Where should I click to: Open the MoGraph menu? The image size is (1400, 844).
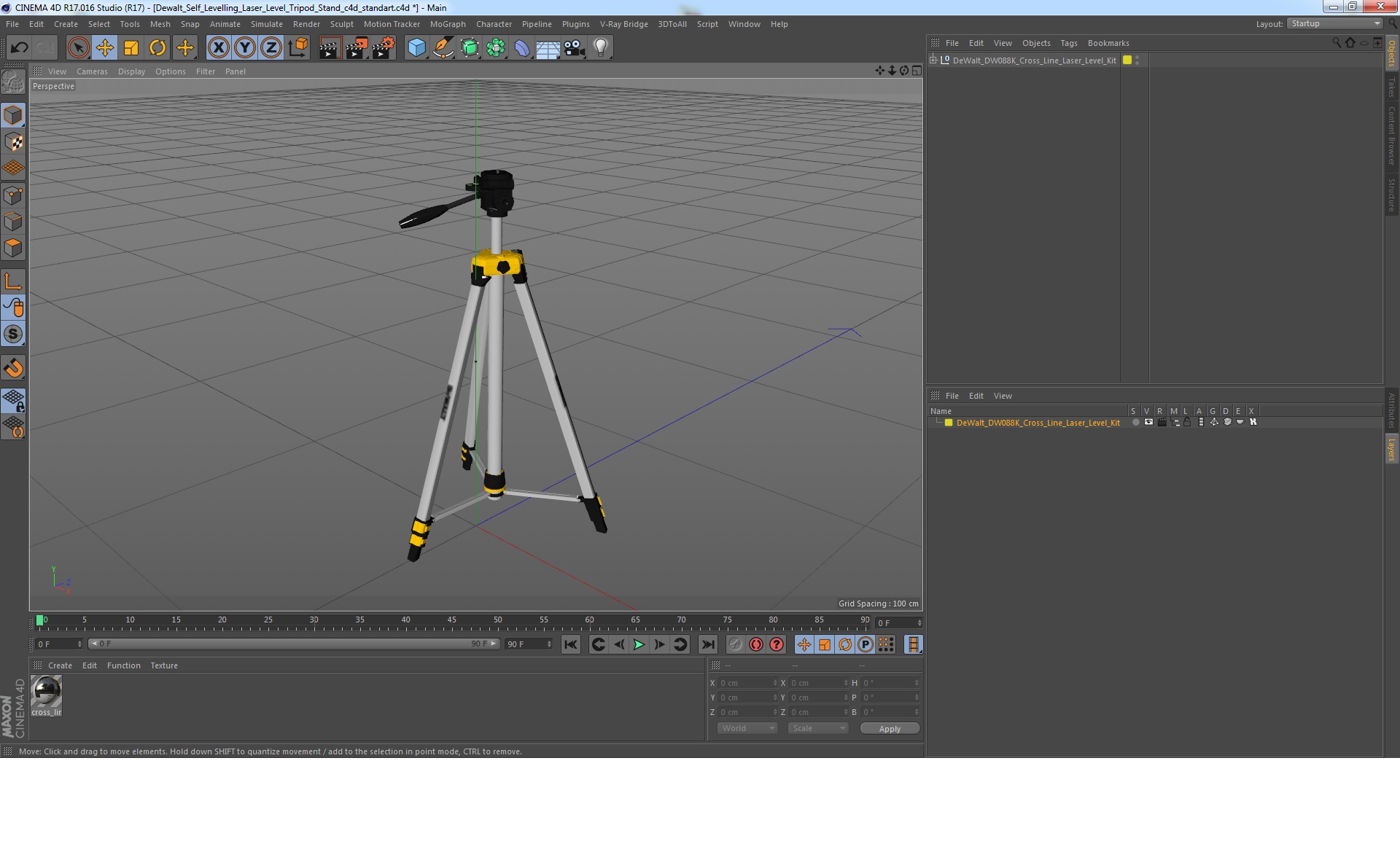tap(447, 24)
